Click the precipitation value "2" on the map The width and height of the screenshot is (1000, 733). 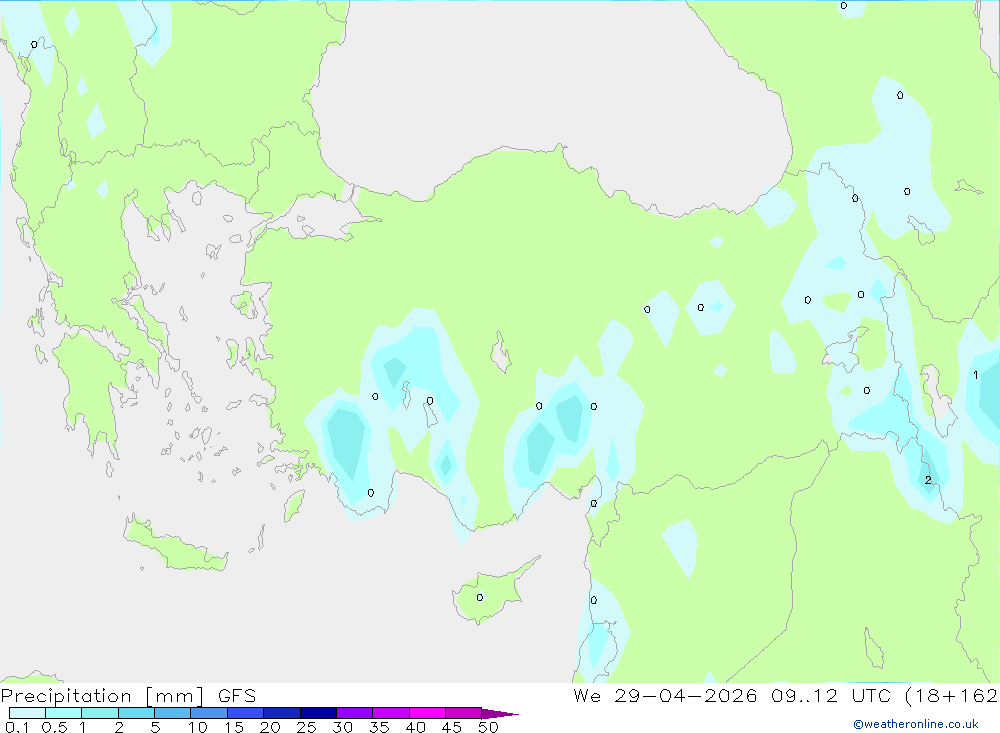(x=928, y=480)
